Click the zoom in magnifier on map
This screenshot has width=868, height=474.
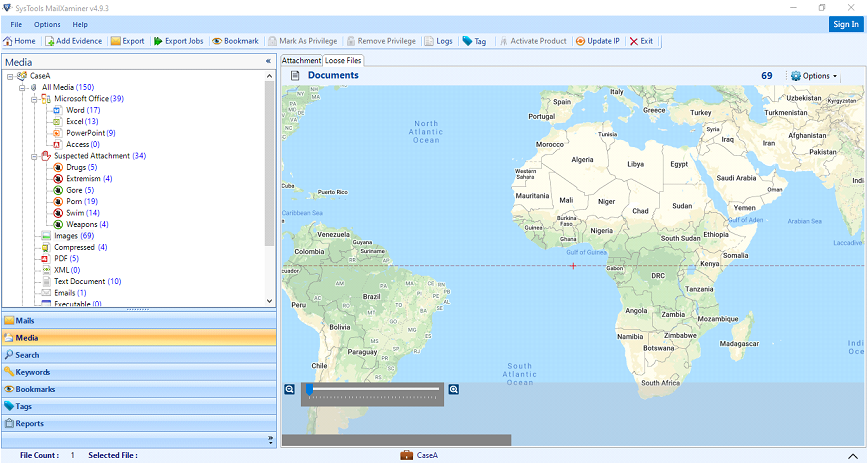tap(454, 389)
